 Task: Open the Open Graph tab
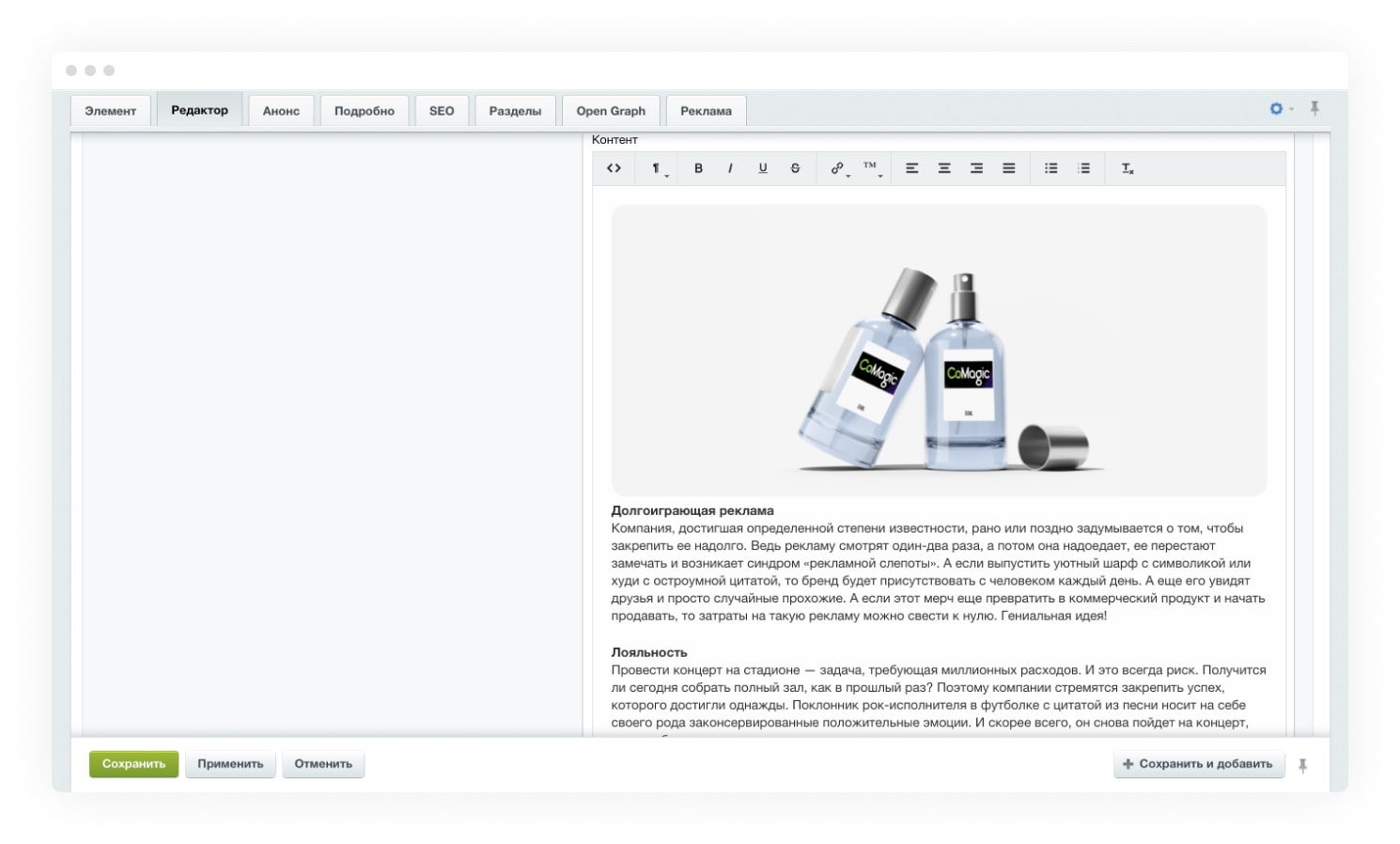[611, 111]
